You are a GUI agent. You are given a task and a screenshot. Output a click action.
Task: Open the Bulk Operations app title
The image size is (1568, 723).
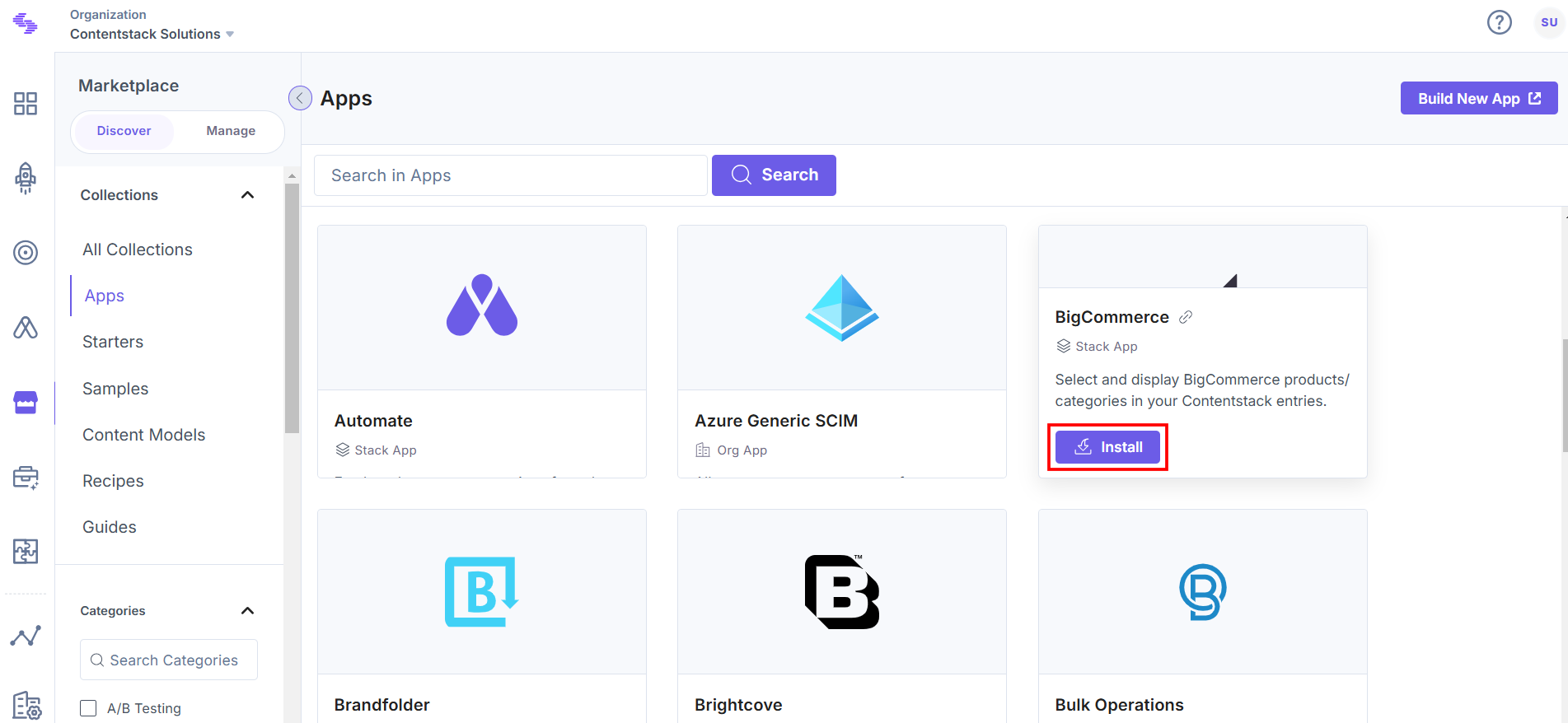pos(1120,705)
